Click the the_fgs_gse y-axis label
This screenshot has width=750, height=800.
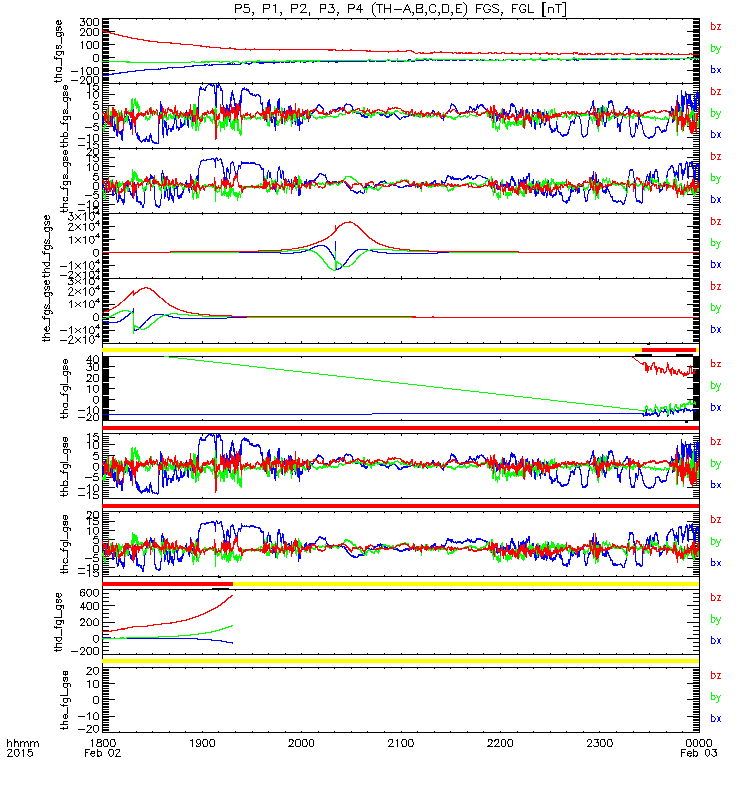47,311
